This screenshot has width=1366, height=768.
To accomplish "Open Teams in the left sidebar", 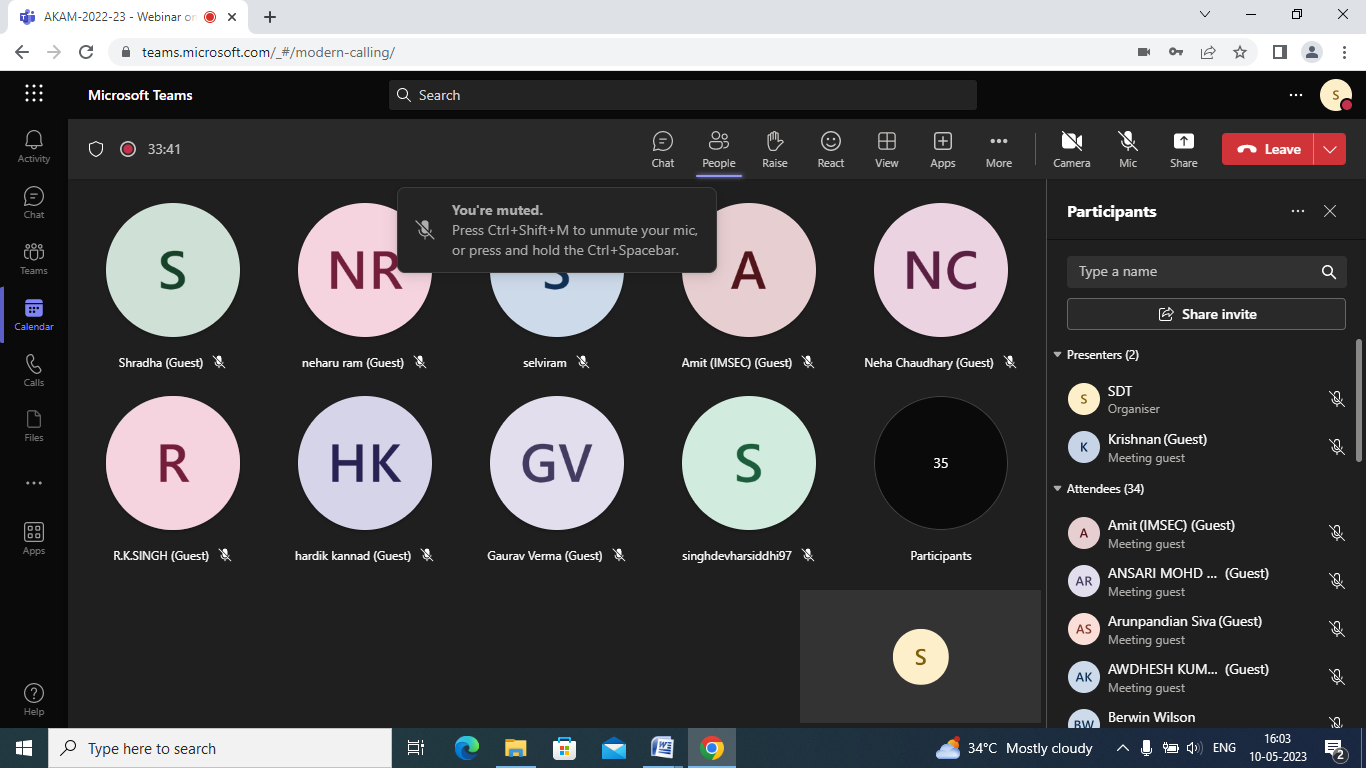I will [34, 258].
